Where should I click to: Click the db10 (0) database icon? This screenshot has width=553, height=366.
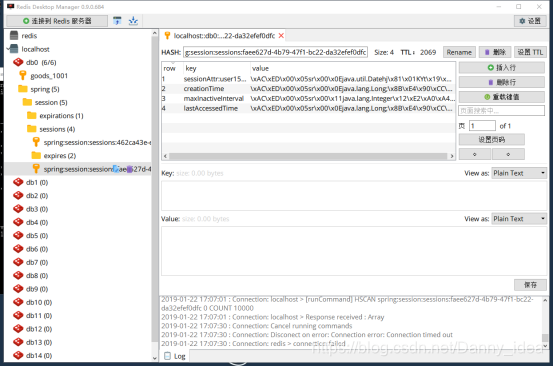coord(18,302)
